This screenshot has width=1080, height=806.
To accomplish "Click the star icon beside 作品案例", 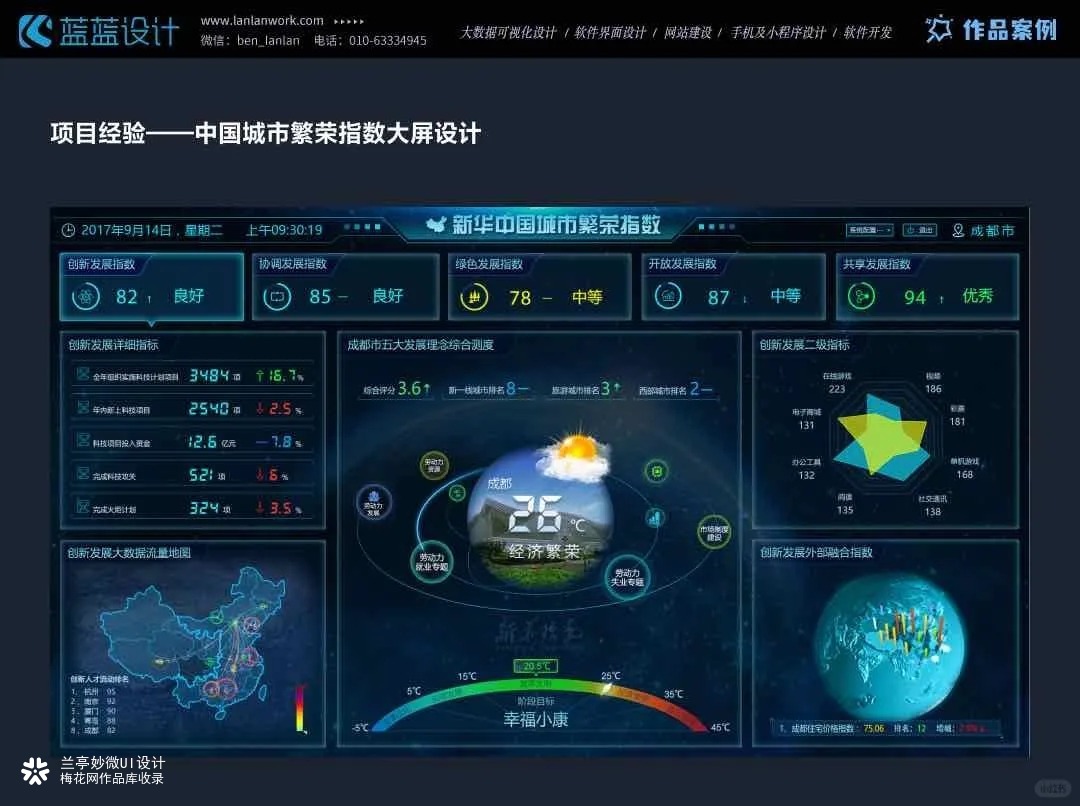I will [938, 30].
